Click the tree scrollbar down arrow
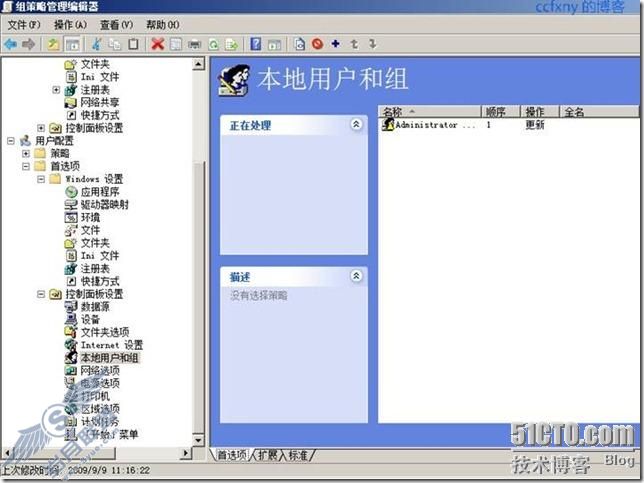The width and height of the screenshot is (644, 483). 199,440
